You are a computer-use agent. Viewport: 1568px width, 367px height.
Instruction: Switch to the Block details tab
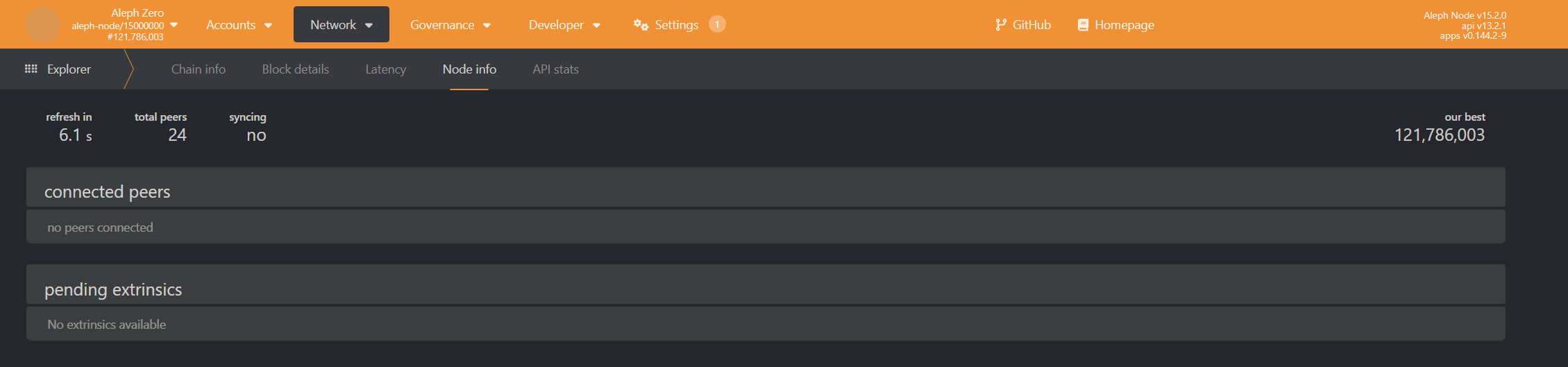296,69
